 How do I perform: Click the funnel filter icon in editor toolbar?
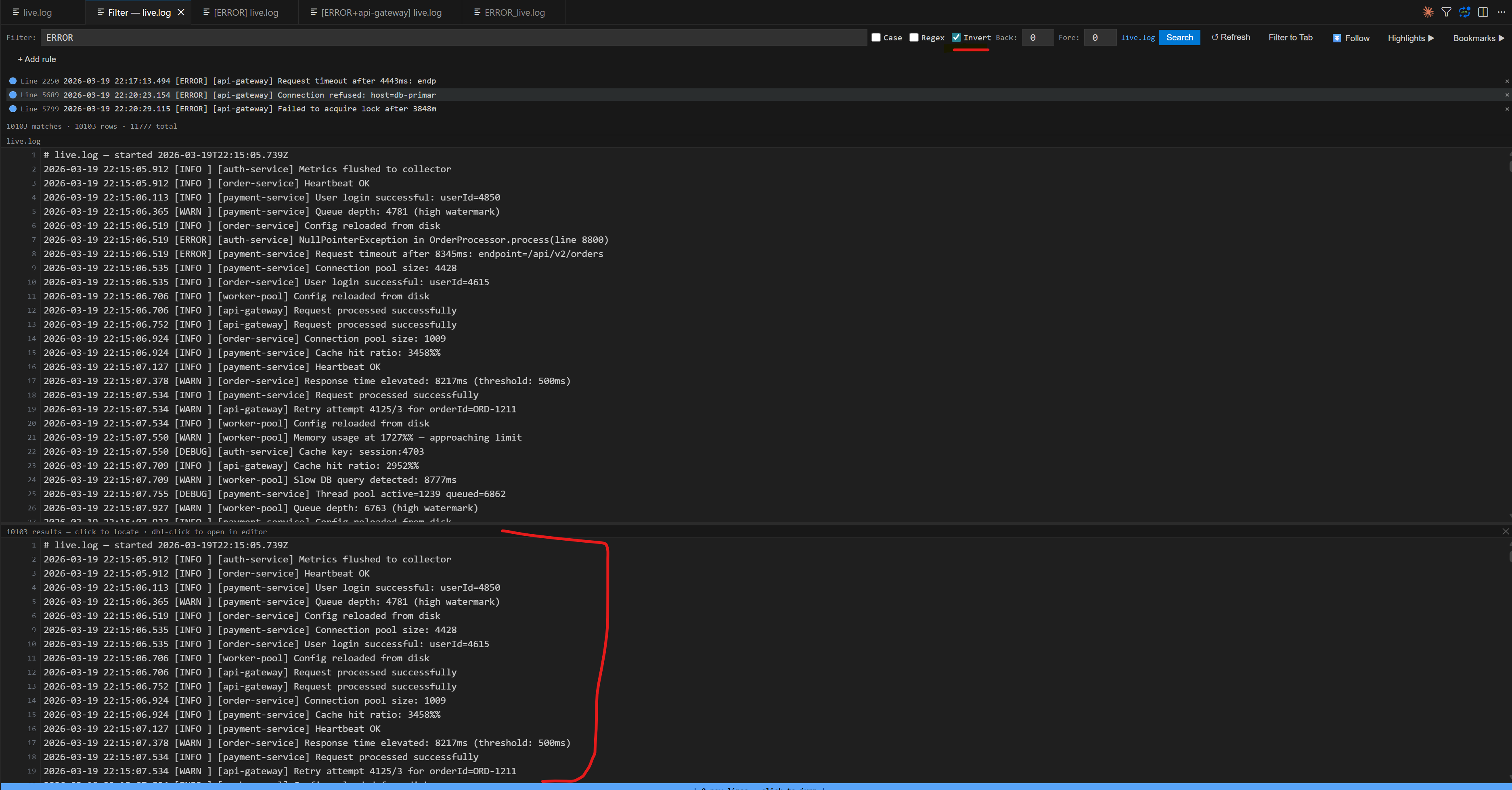pos(1446,13)
